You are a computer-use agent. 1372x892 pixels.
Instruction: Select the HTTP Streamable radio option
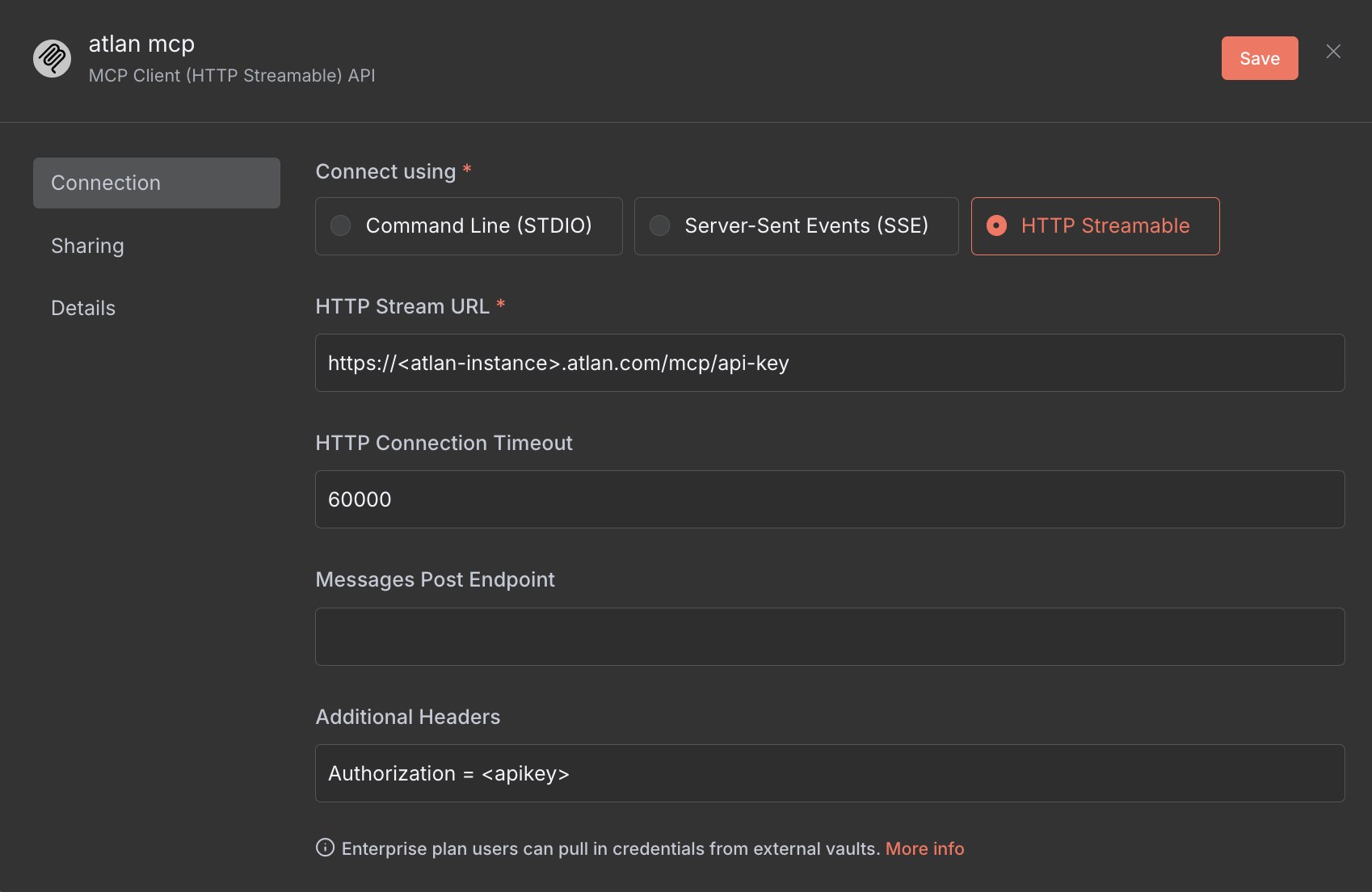[x=1095, y=226]
